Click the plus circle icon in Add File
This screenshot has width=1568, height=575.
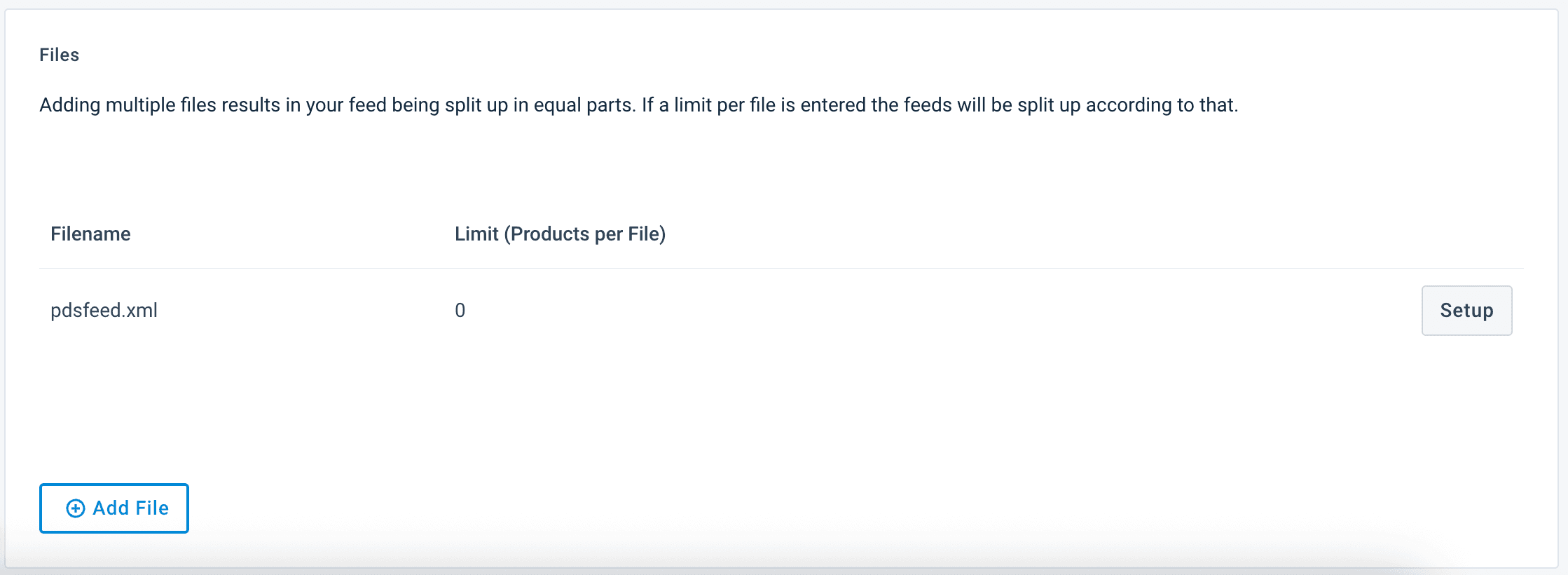[x=76, y=508]
